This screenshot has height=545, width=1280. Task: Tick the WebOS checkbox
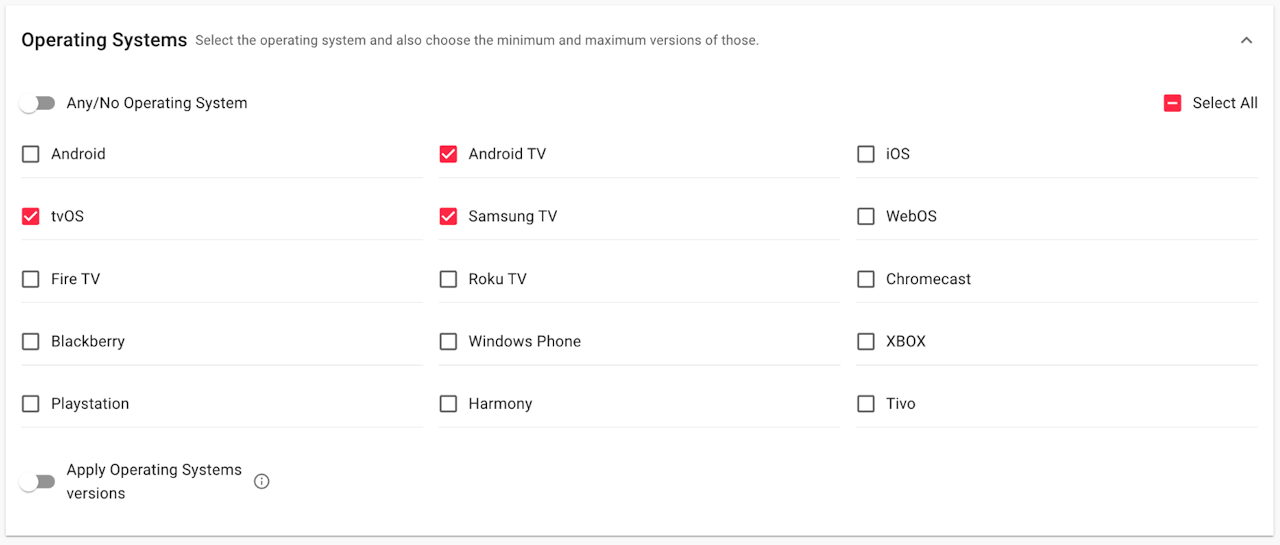[x=866, y=216]
